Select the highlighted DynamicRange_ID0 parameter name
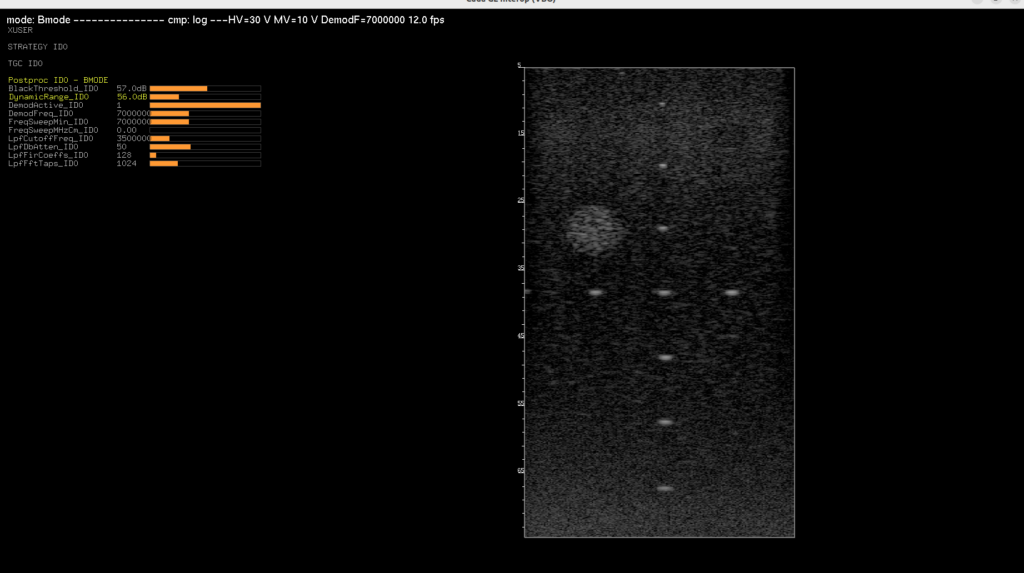Viewport: 1024px width, 573px height. click(x=48, y=97)
